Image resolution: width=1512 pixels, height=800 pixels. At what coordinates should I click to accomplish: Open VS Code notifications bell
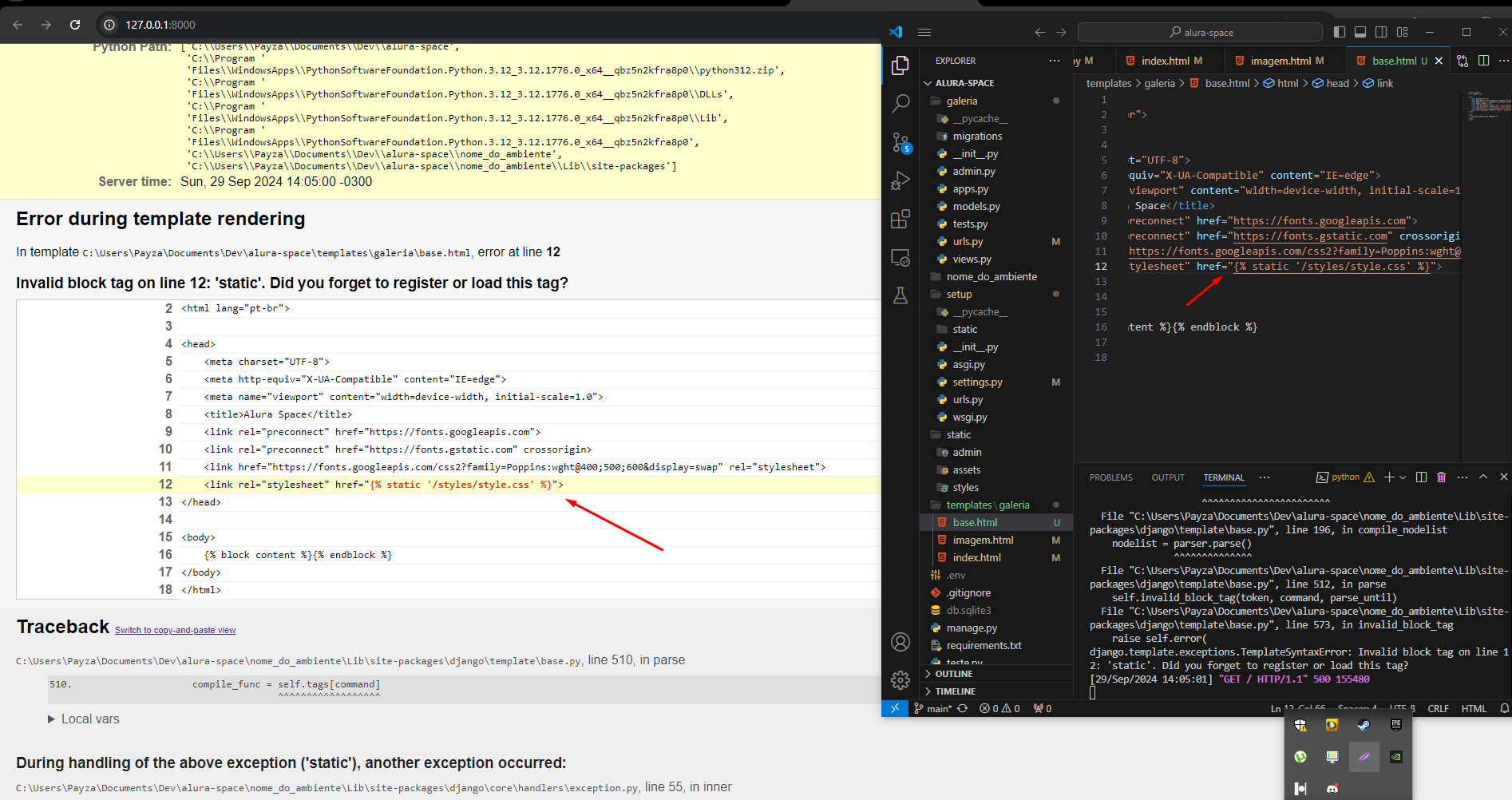1504,709
